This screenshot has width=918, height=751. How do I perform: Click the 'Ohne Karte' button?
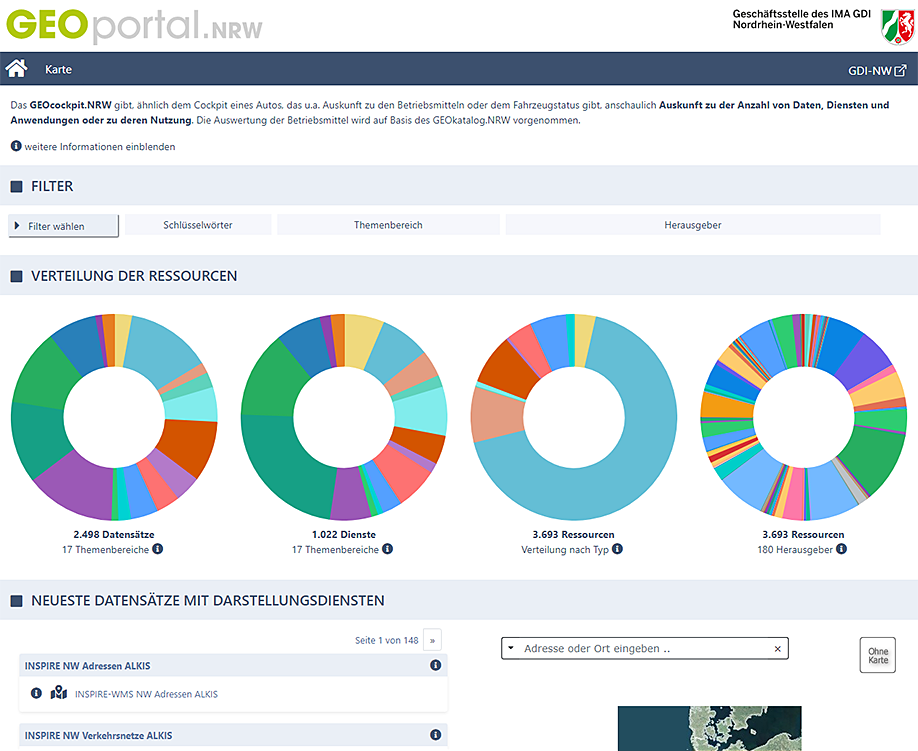(x=878, y=655)
